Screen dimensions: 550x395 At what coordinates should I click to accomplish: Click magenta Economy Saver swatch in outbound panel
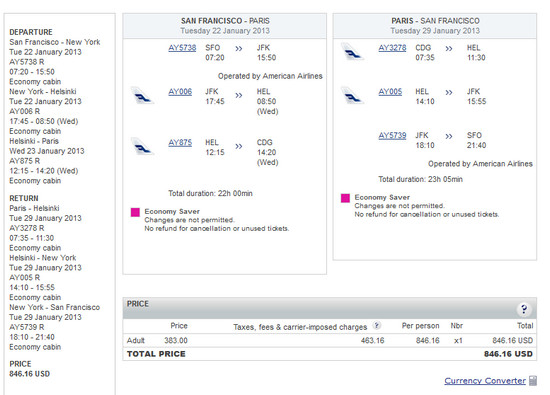tap(135, 212)
